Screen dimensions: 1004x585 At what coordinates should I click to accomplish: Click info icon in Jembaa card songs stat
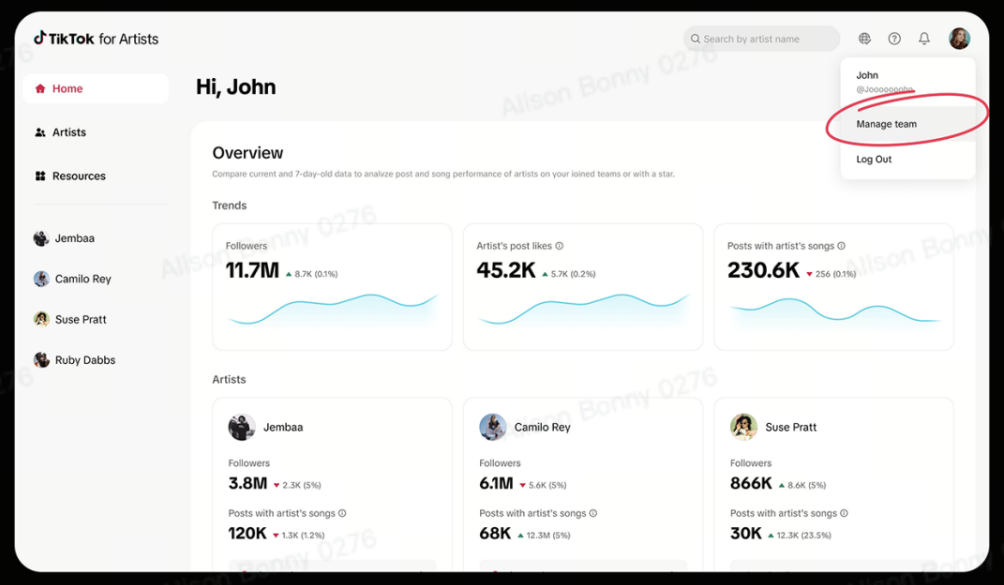tap(342, 513)
